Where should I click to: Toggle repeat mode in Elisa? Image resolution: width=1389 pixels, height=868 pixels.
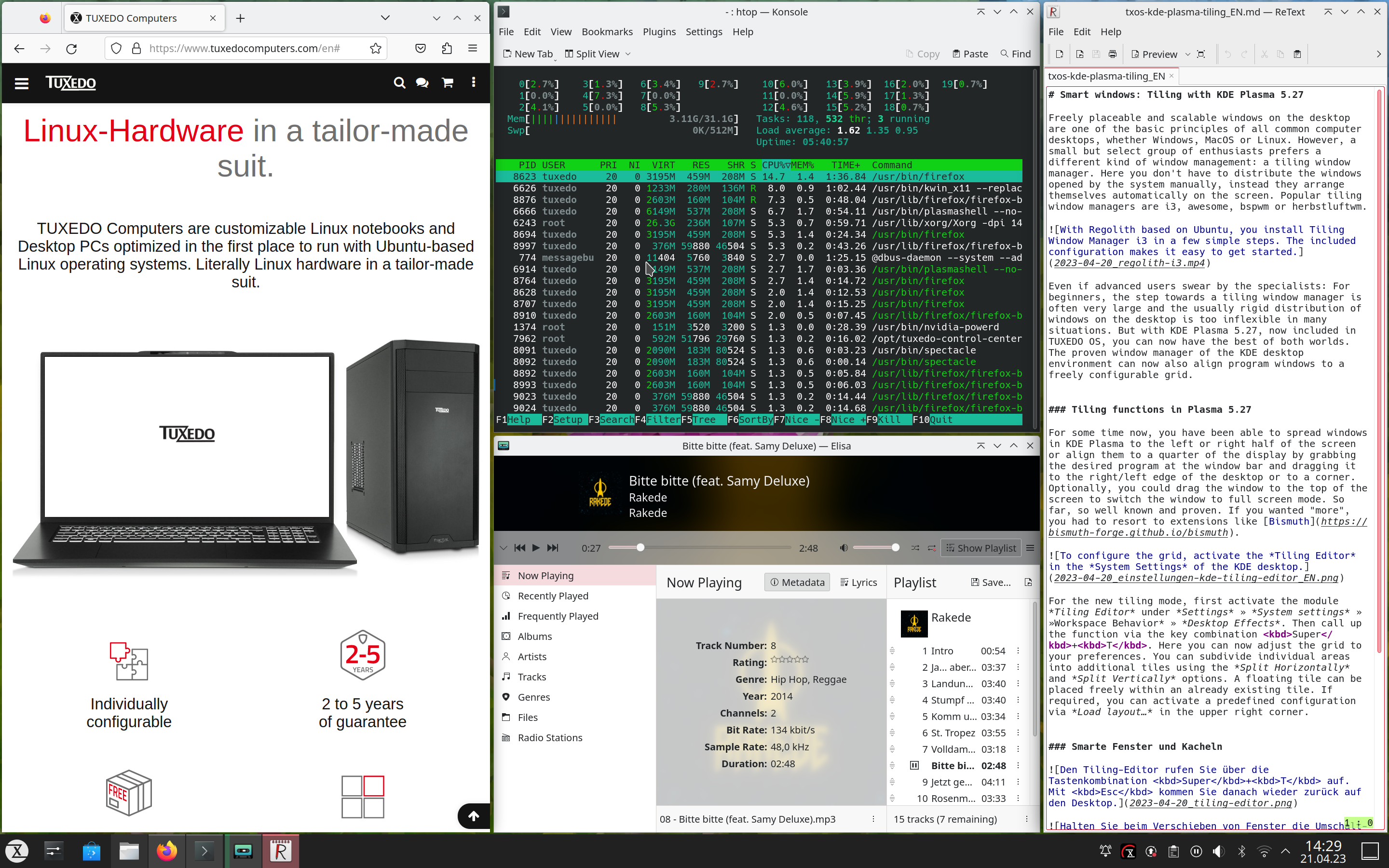[x=932, y=548]
